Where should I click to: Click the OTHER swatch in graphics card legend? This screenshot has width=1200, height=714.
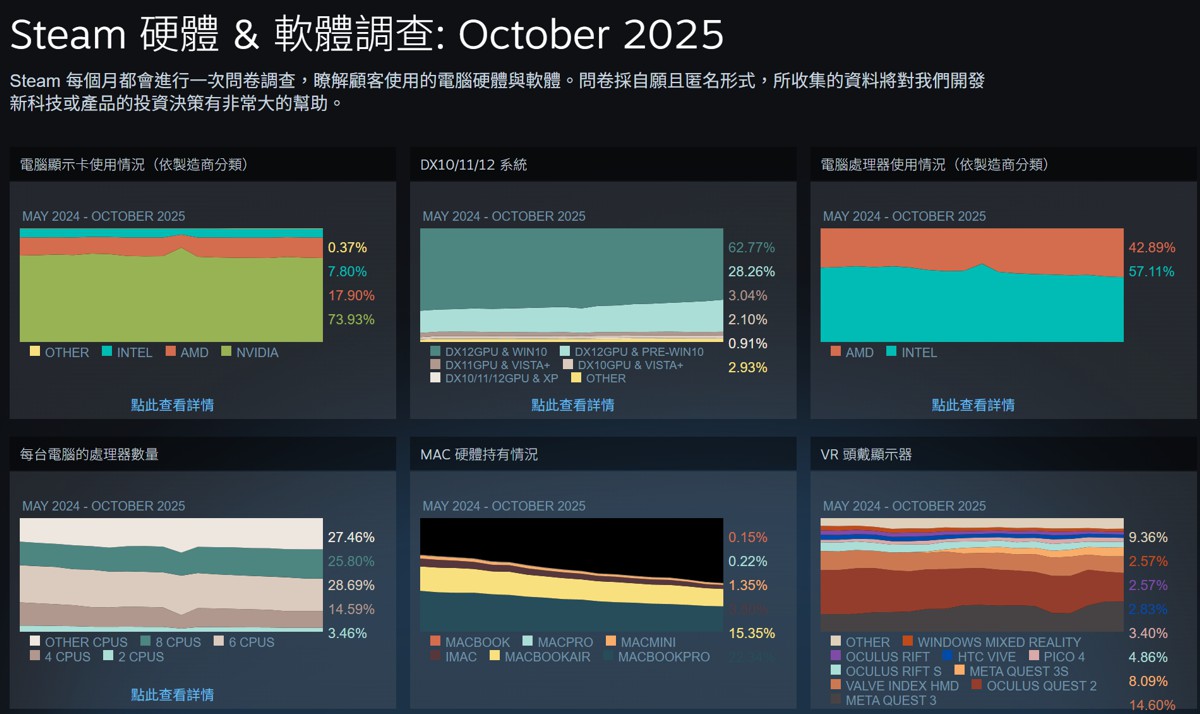[35, 352]
